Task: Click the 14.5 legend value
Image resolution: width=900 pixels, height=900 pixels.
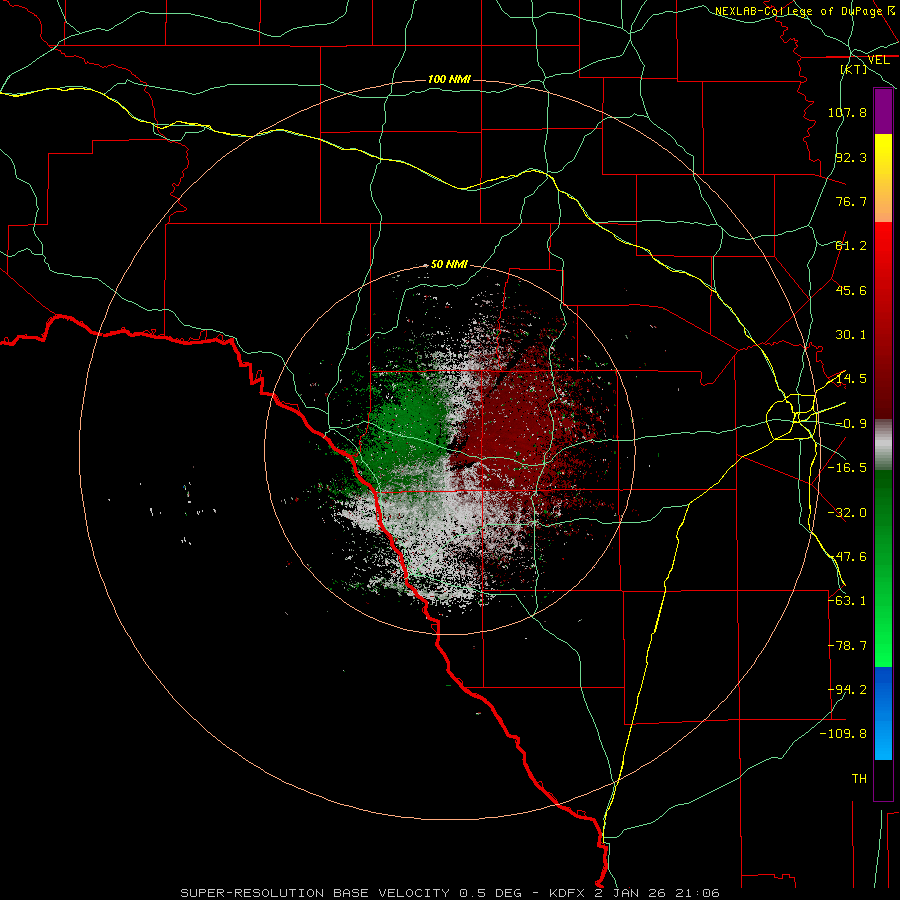Action: tap(851, 379)
